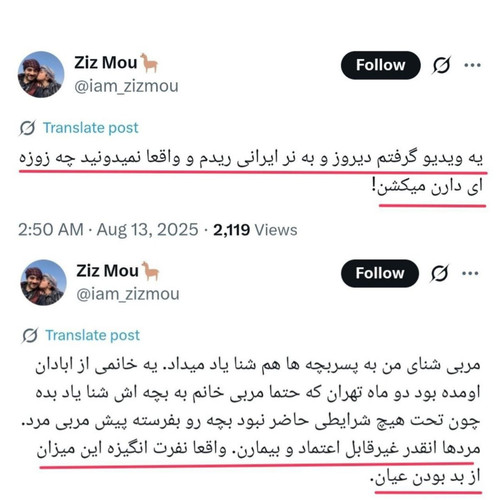Click Ziz Mou display name on second post
Screen dimensions: 500x500
tap(107, 271)
